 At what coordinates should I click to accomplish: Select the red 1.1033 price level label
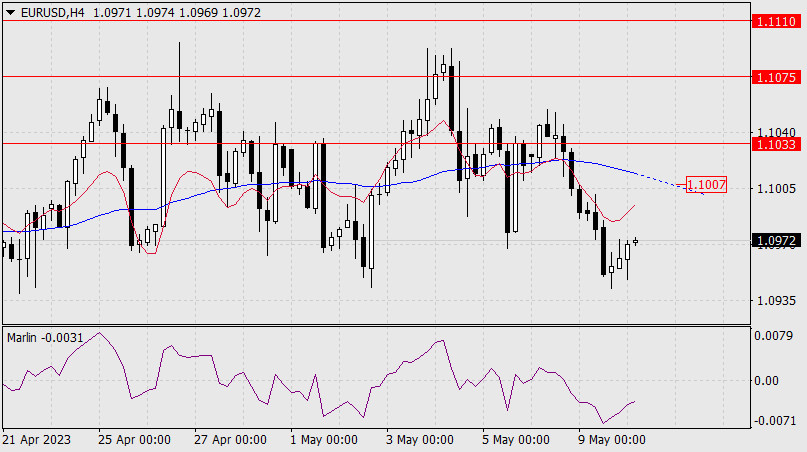tap(776, 144)
